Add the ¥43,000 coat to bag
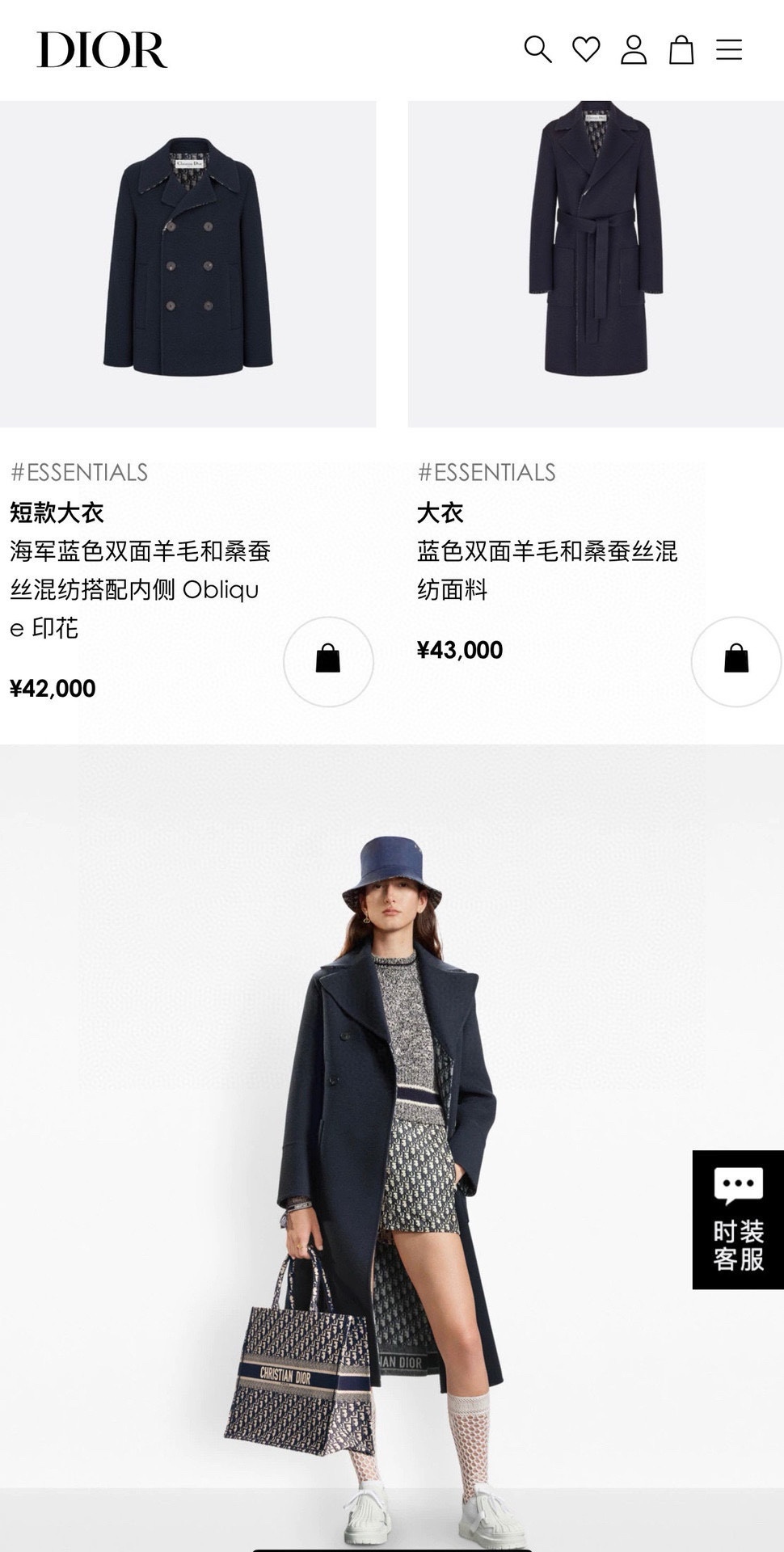 pyautogui.click(x=736, y=661)
